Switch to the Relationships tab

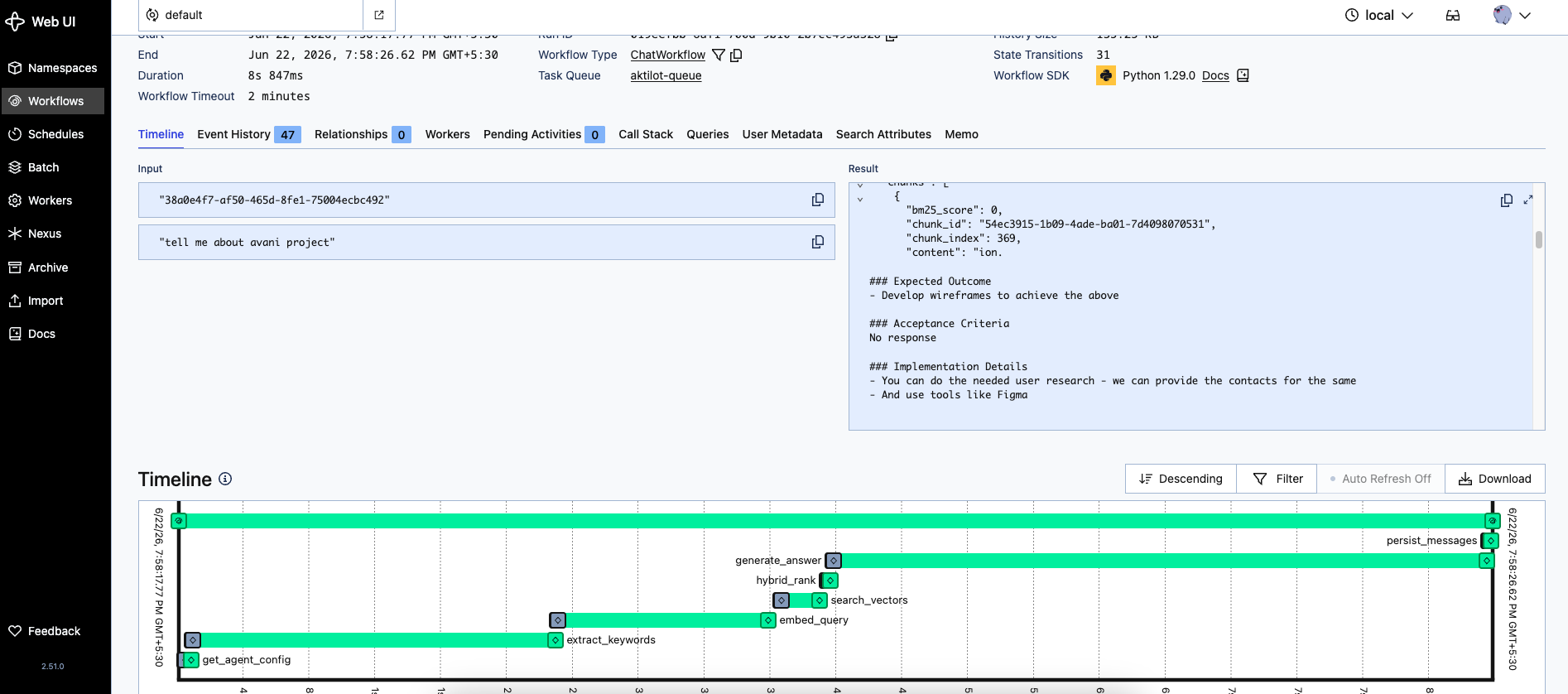click(363, 134)
